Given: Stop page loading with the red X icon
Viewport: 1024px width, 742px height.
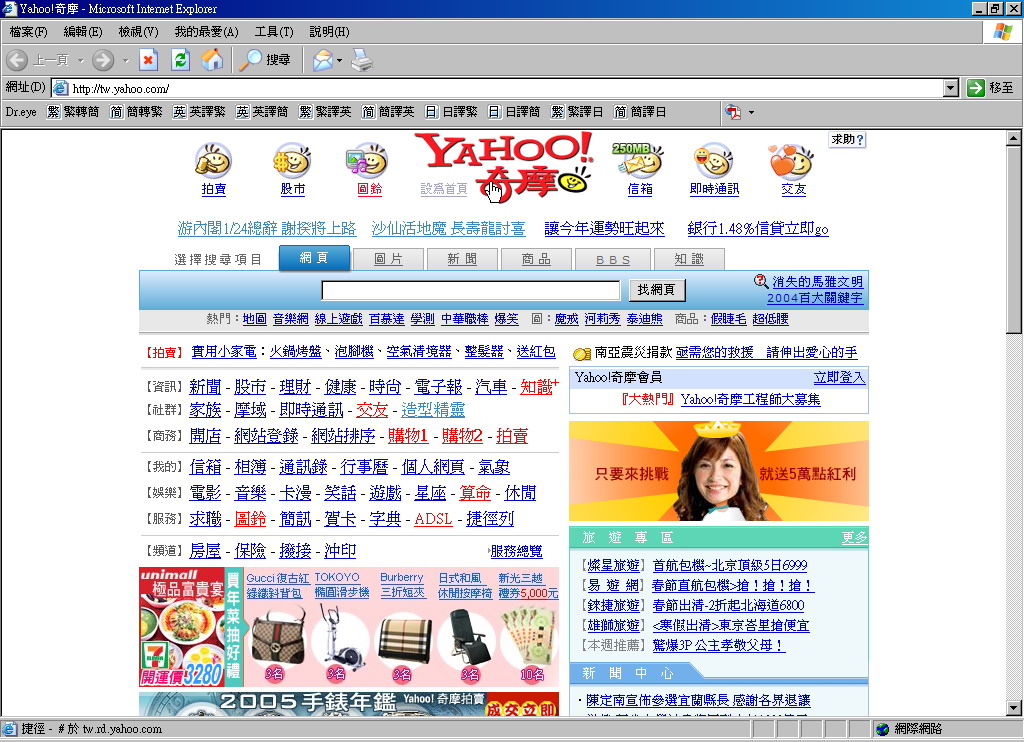Looking at the screenshot, I should point(148,60).
